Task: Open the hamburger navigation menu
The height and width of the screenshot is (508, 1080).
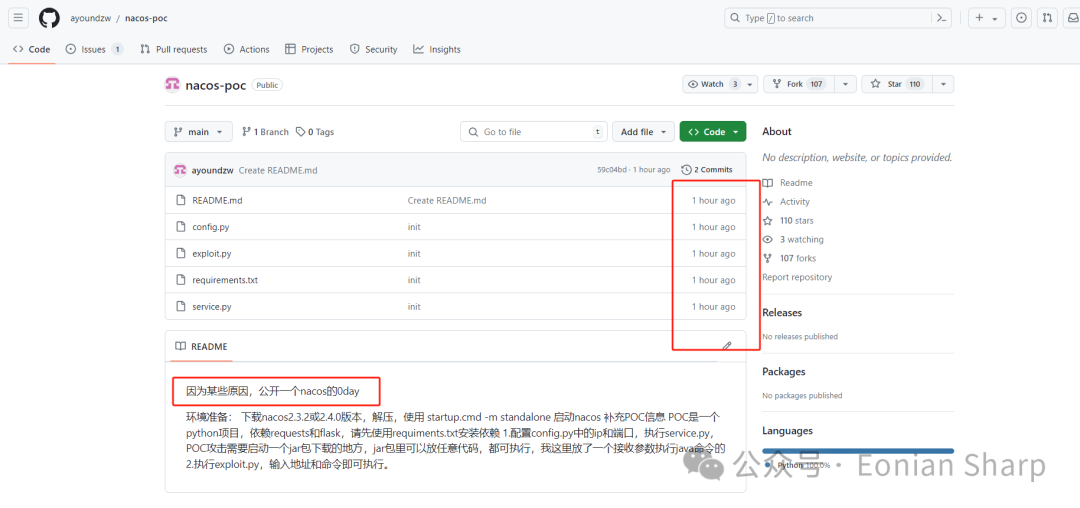Action: [x=19, y=18]
